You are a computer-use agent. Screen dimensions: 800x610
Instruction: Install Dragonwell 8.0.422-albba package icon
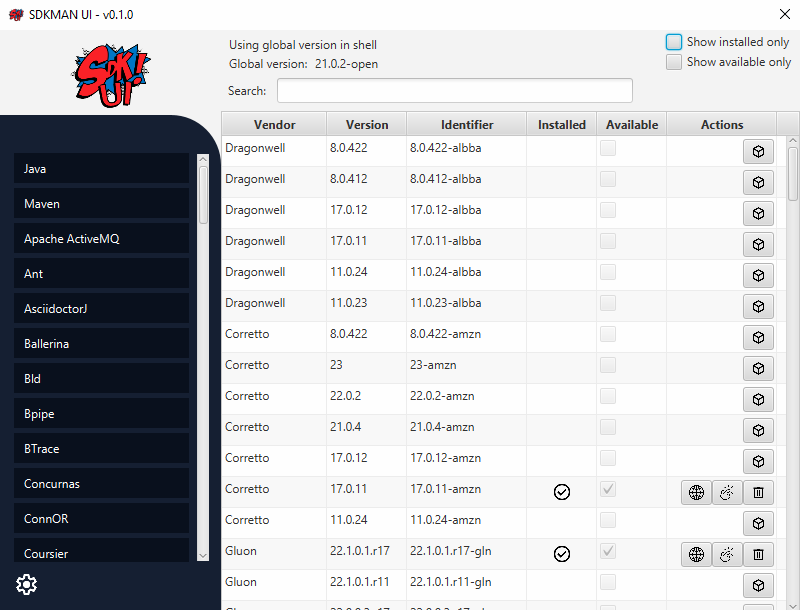[x=758, y=151]
